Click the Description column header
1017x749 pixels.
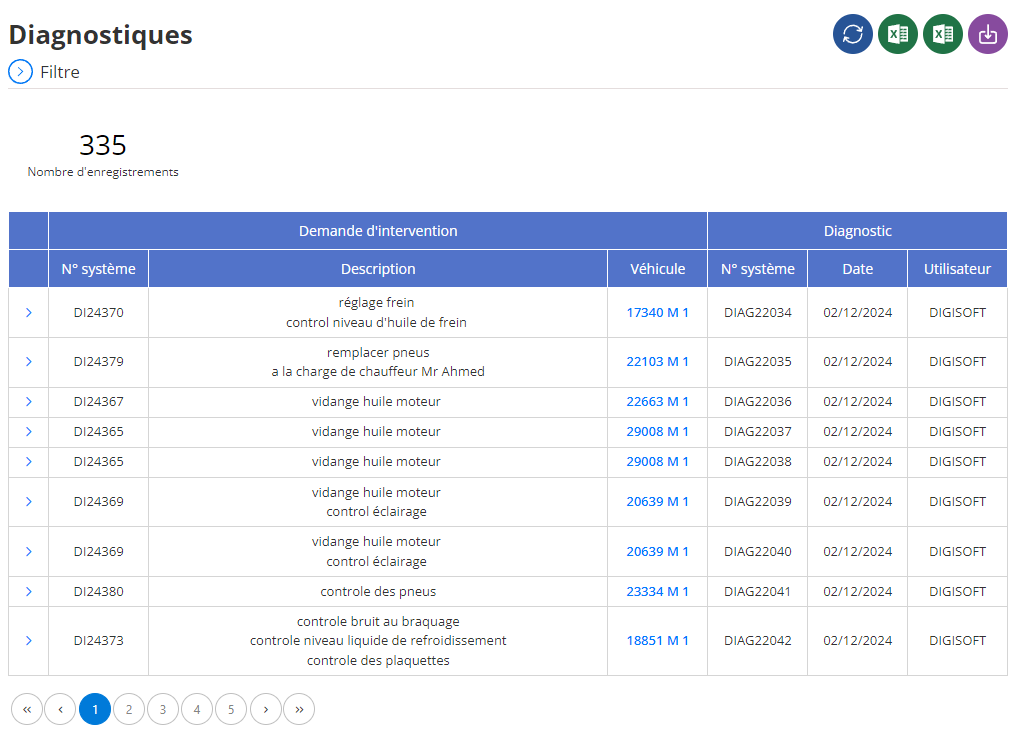coord(378,269)
